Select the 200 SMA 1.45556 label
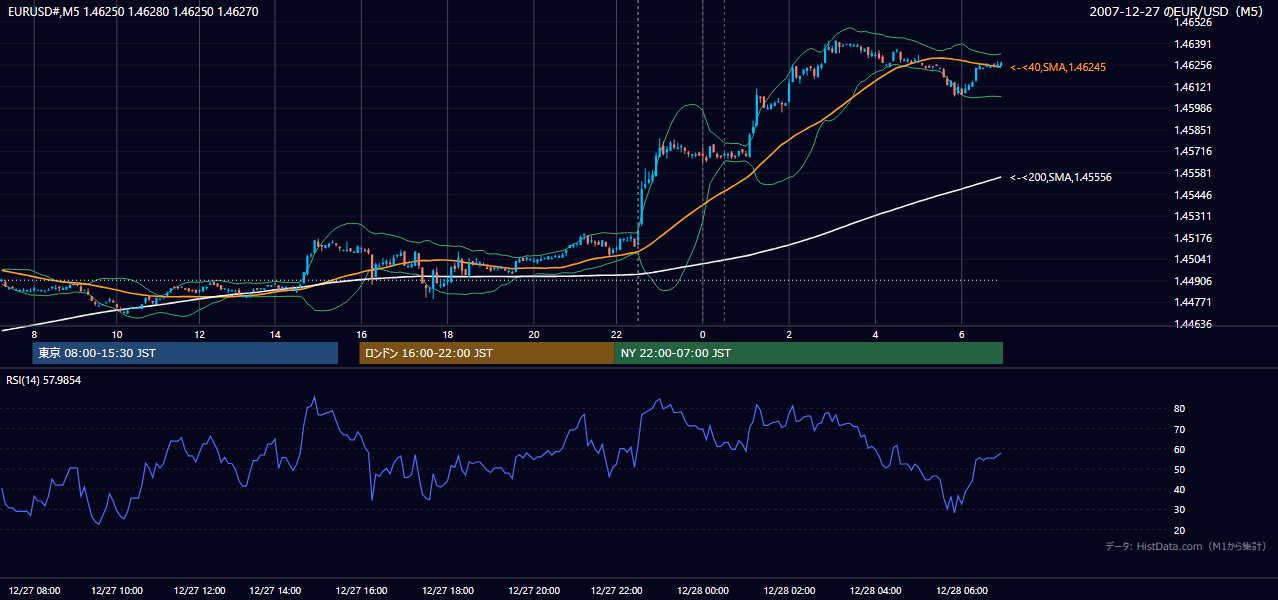Screen dimensions: 1278x600 tap(1061, 177)
